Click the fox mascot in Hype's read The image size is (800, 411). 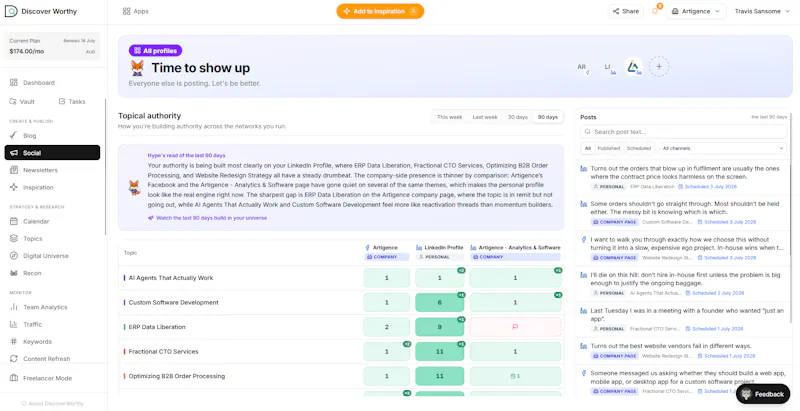click(134, 187)
